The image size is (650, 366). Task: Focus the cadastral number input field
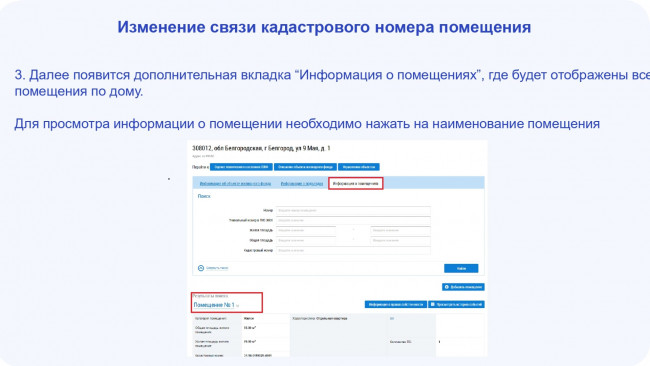353,250
